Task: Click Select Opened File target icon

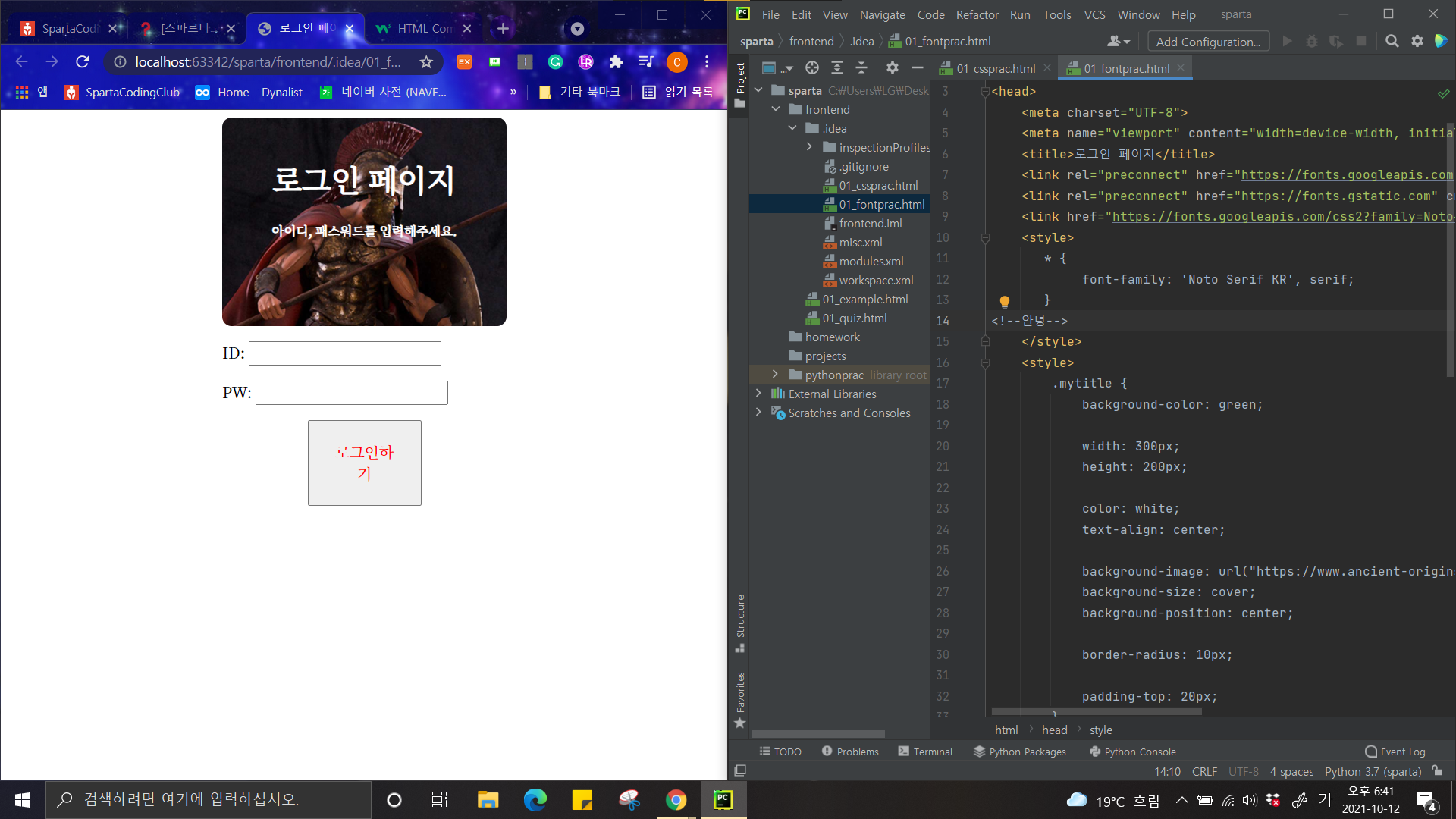Action: pyautogui.click(x=812, y=68)
